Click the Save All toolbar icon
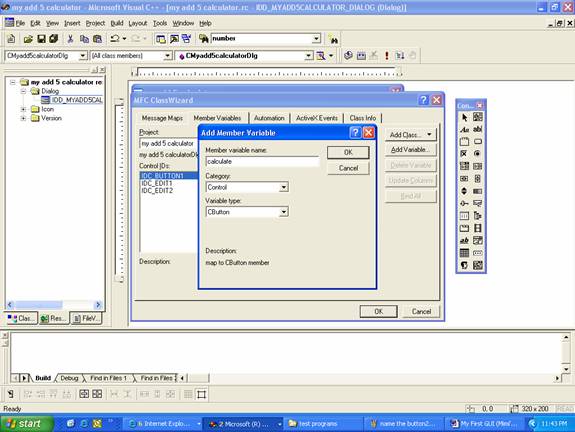Screen dimensions: 575x432 54,39
